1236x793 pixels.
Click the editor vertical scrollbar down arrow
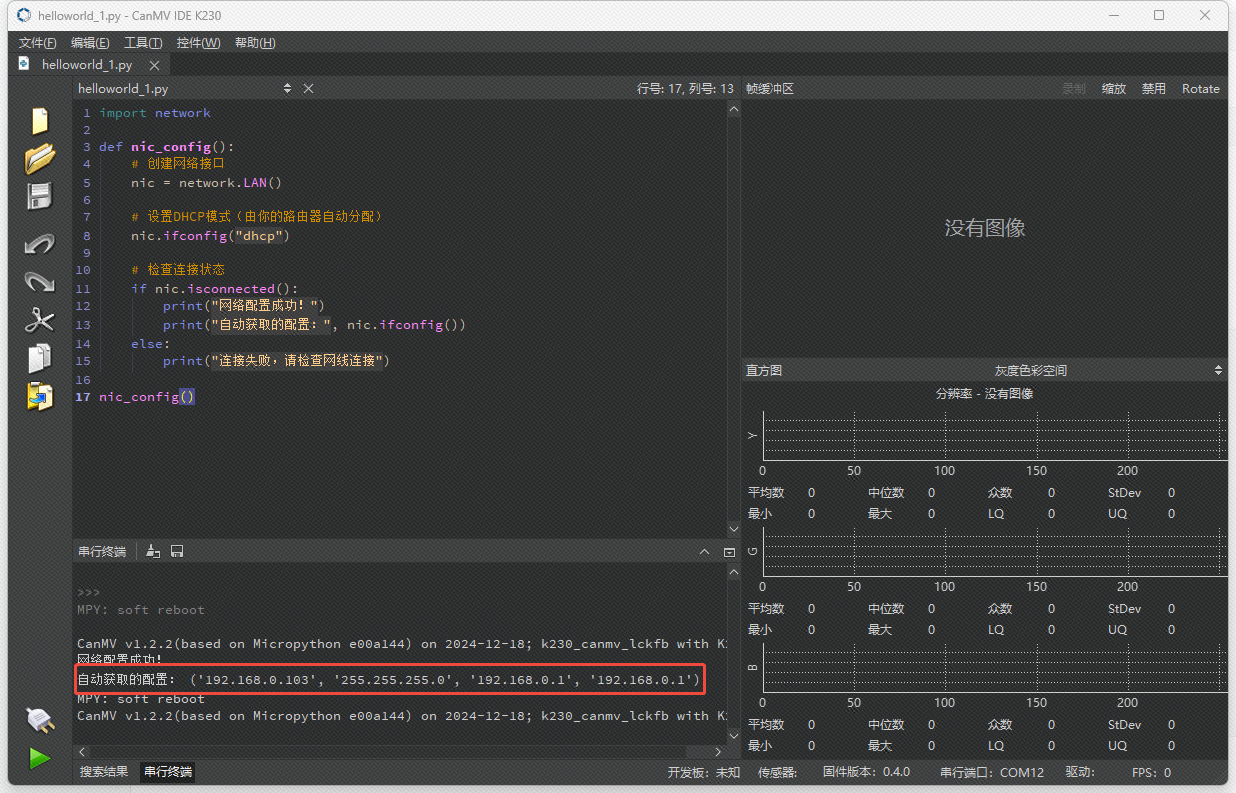(732, 531)
